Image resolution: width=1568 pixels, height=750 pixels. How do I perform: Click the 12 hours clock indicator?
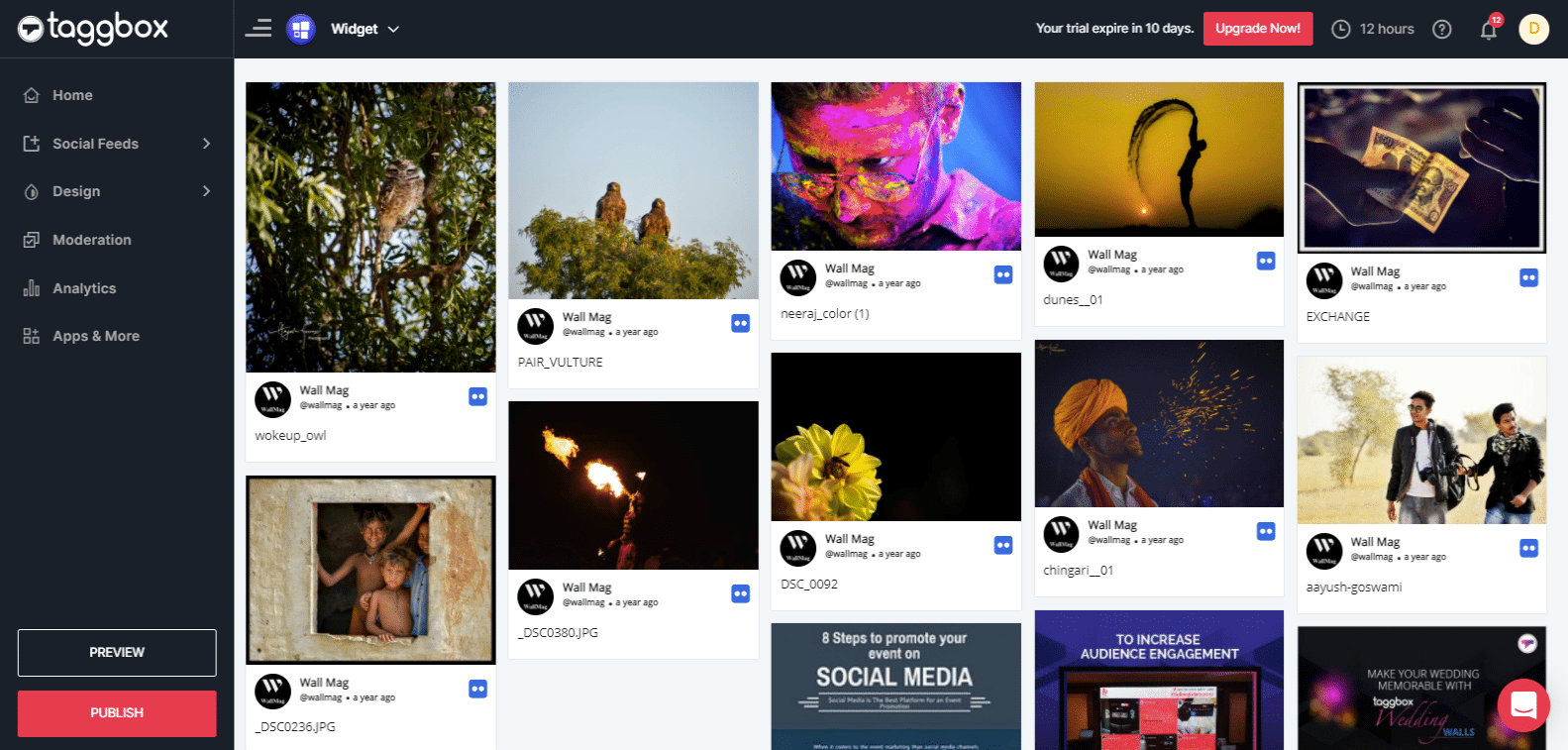point(1373,29)
